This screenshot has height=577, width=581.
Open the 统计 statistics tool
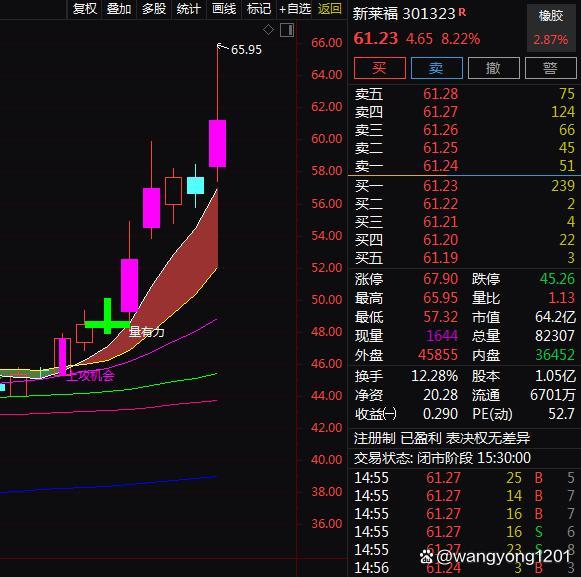click(189, 9)
